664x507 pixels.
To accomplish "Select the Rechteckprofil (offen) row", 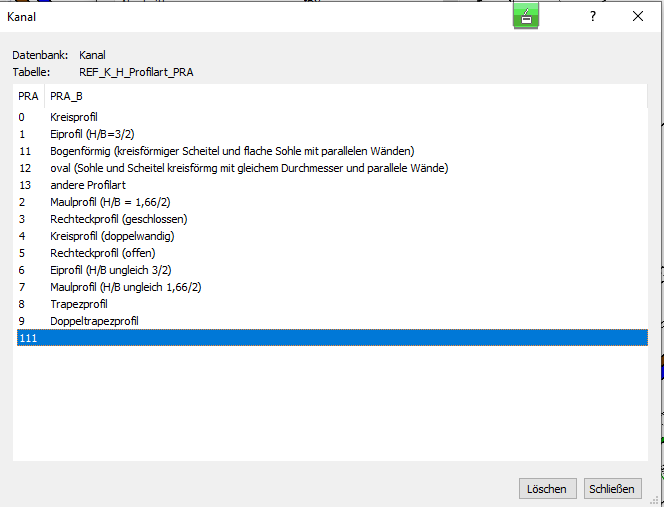I will (x=103, y=253).
